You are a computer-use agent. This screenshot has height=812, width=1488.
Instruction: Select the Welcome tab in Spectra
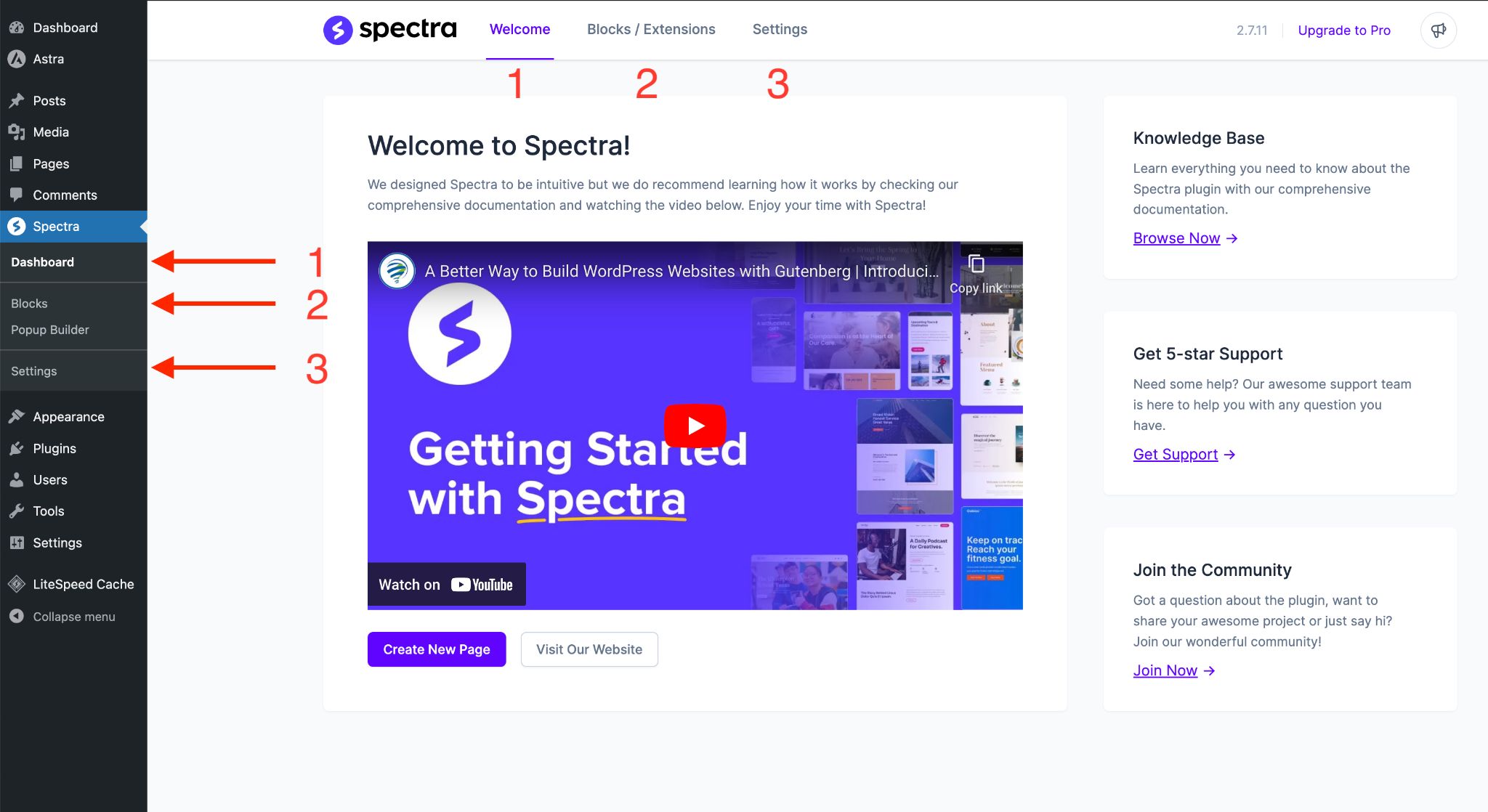click(519, 29)
